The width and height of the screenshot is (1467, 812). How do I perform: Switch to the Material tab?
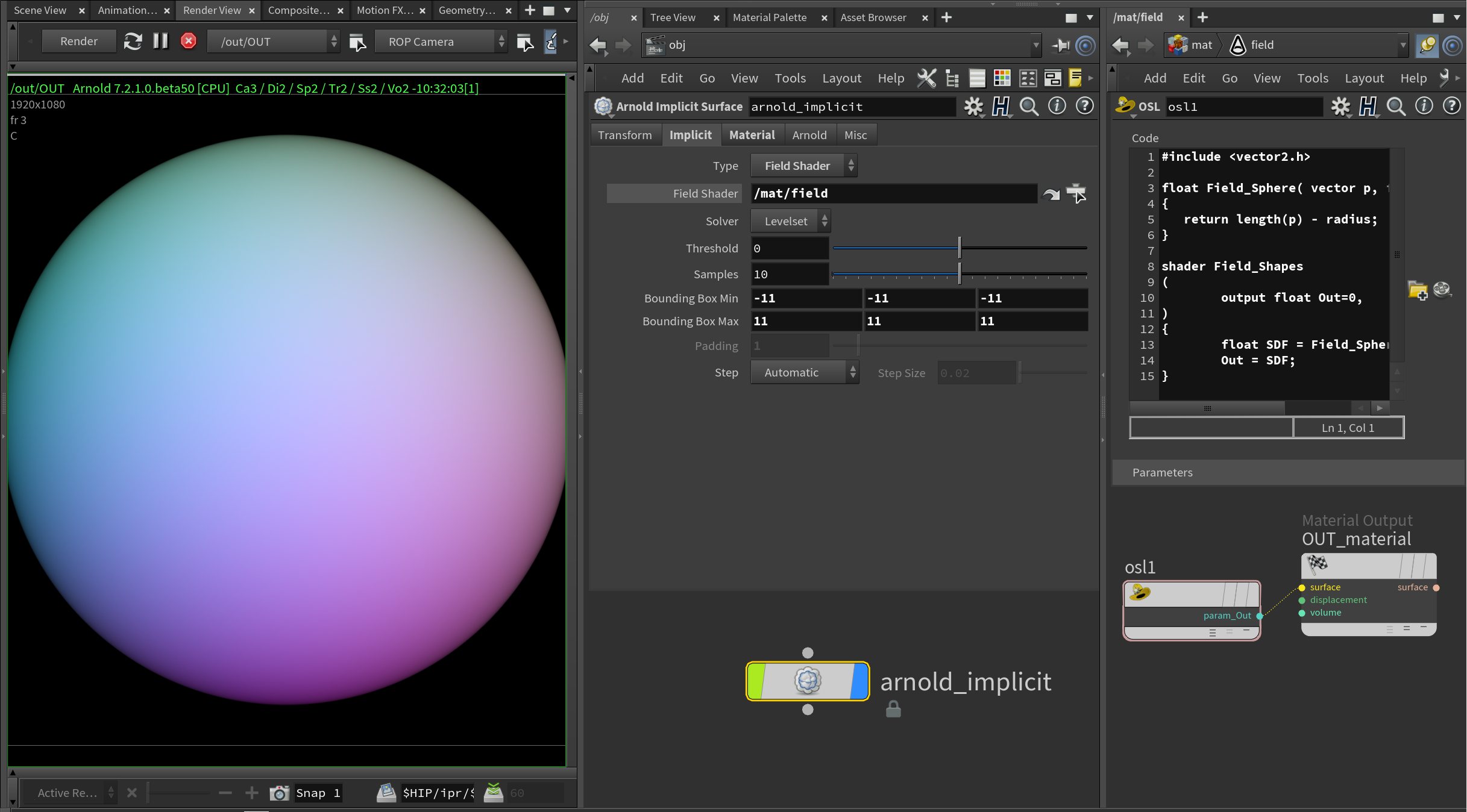coord(752,135)
